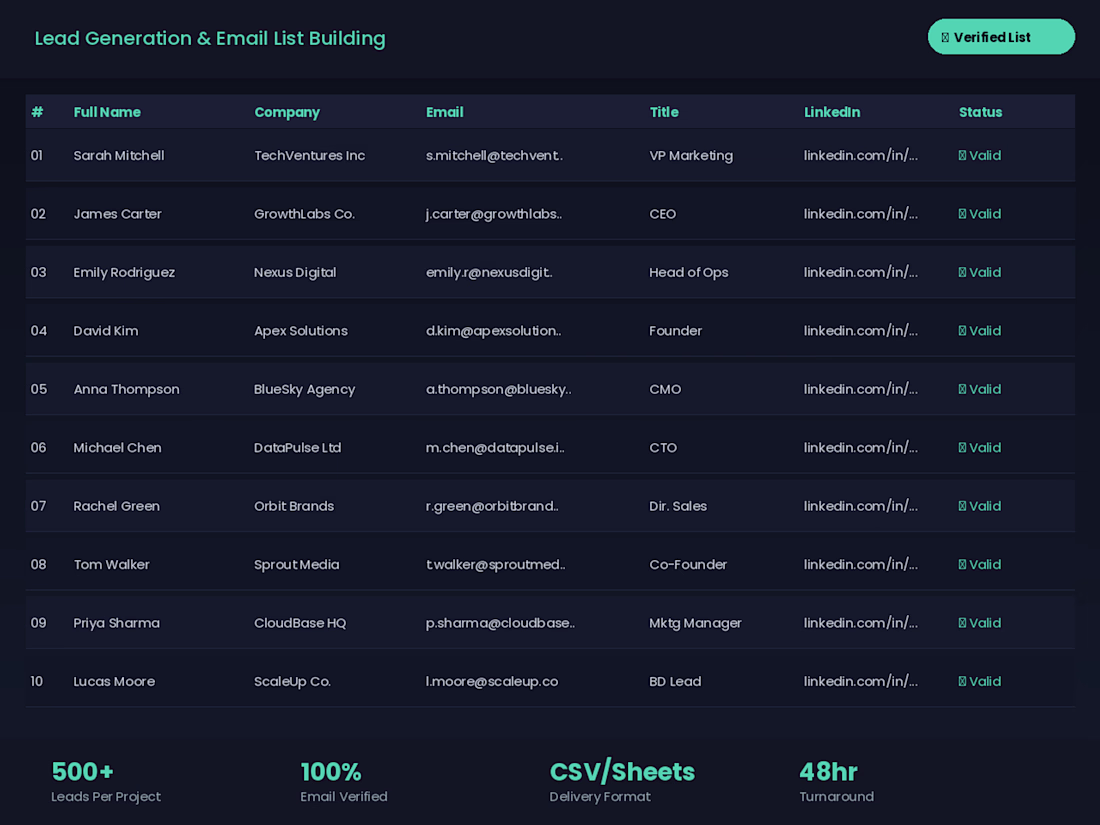Image resolution: width=1100 pixels, height=825 pixels.
Task: Click the 100% Email Verified stat
Action: click(344, 782)
